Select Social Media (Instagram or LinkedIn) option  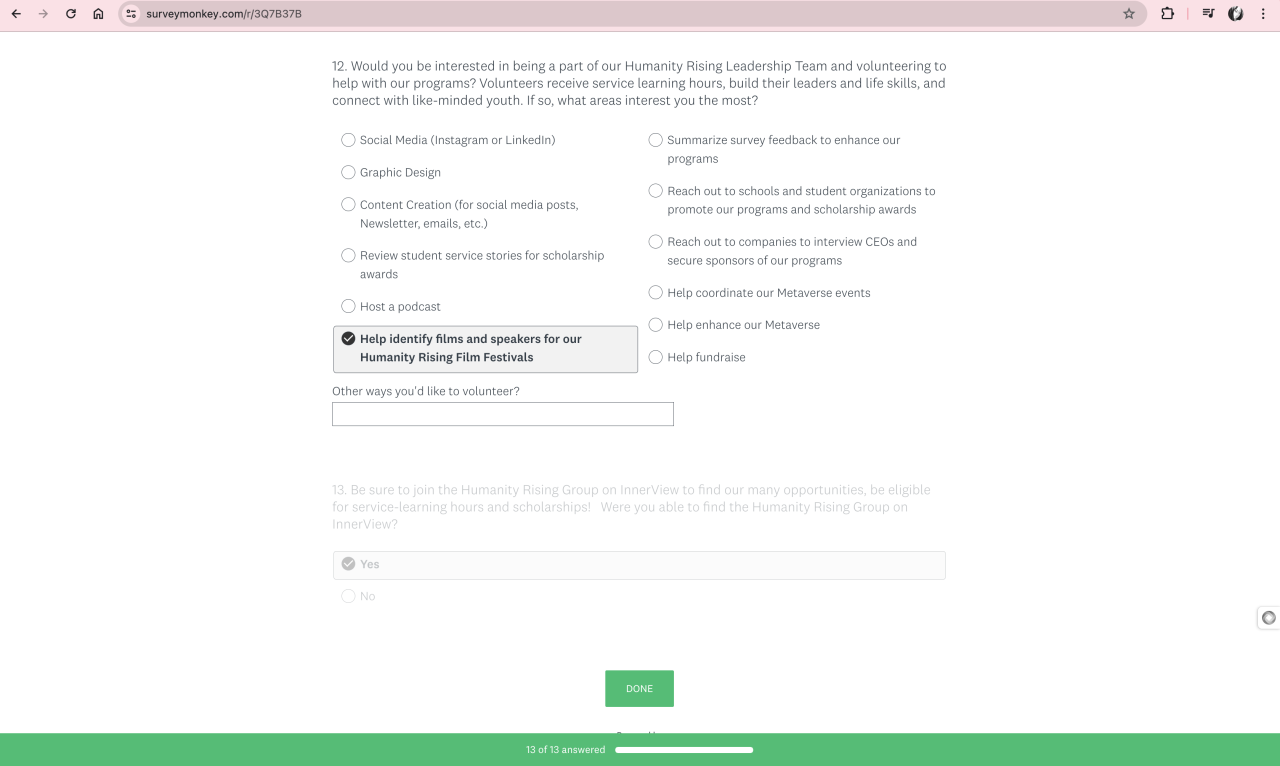coord(349,140)
